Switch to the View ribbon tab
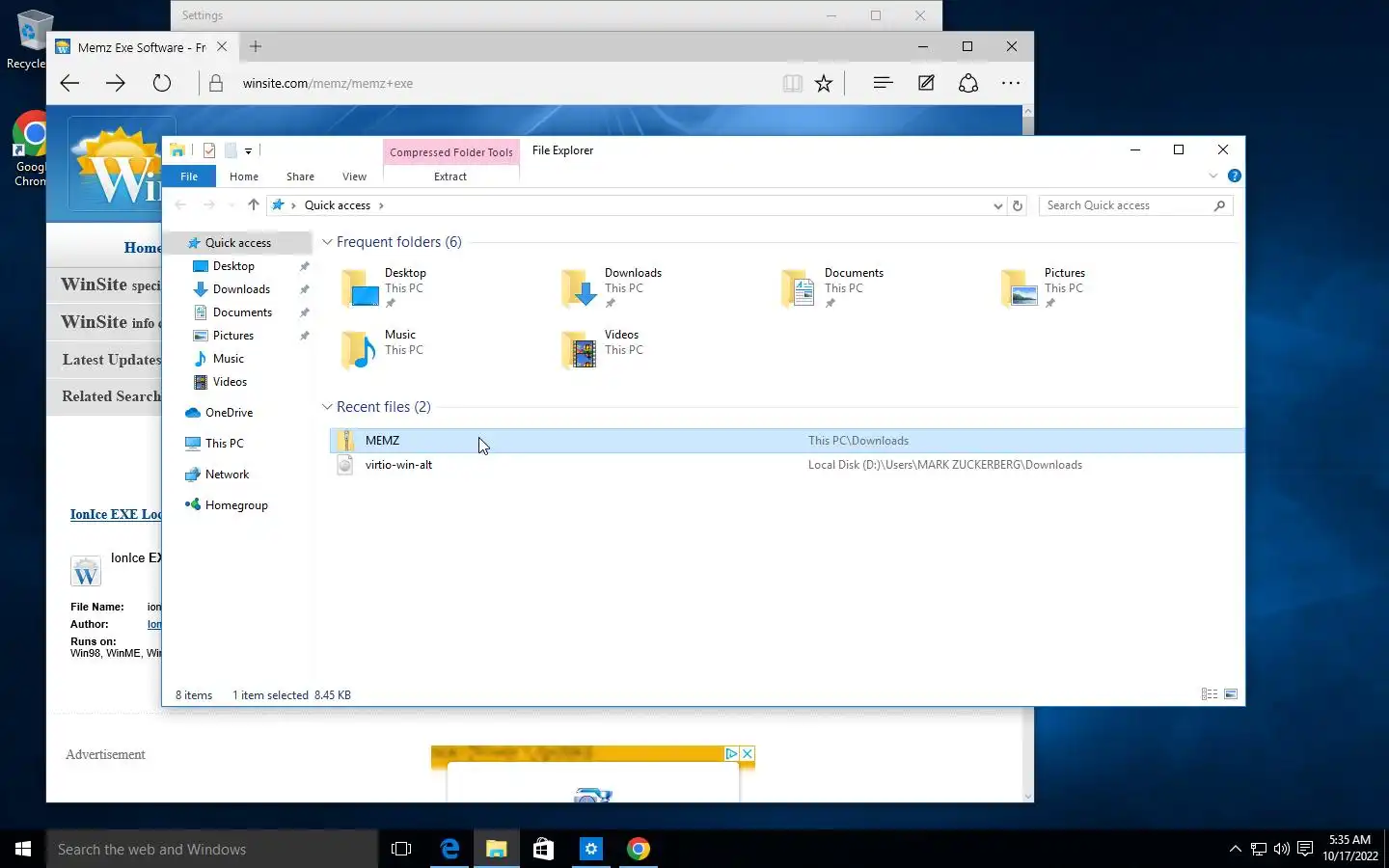This screenshot has height=868, width=1389. 354,176
